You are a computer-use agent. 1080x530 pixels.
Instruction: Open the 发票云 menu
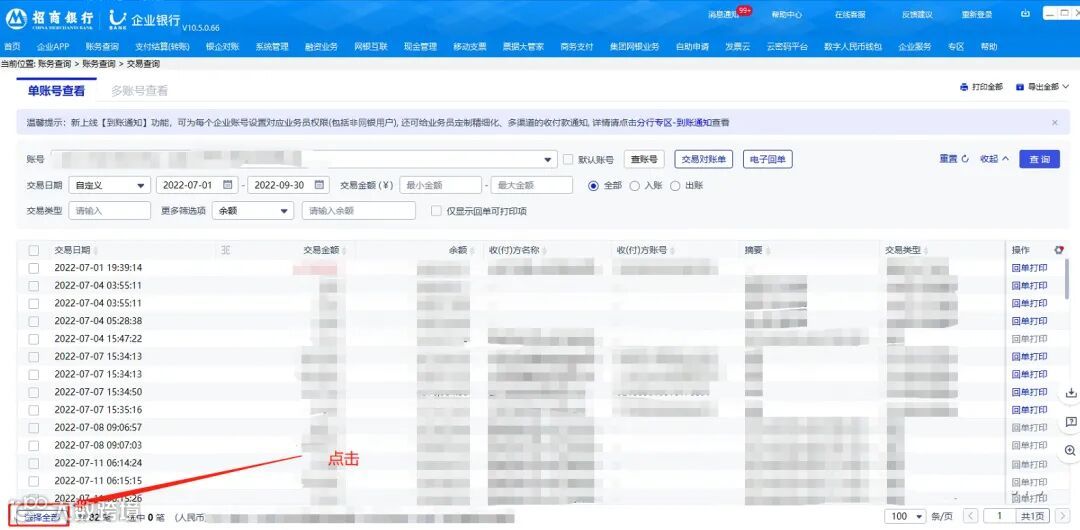(737, 47)
